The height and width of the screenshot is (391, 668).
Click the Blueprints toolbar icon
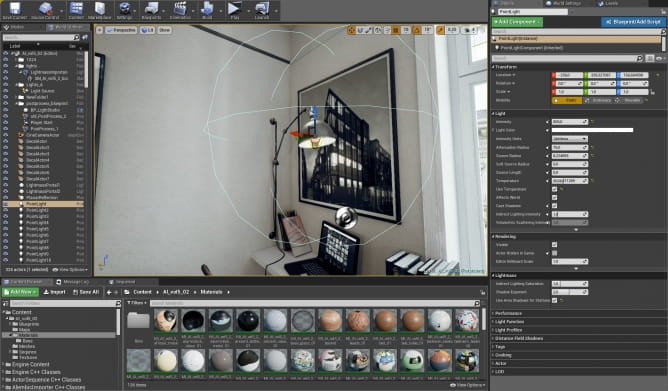pos(151,10)
